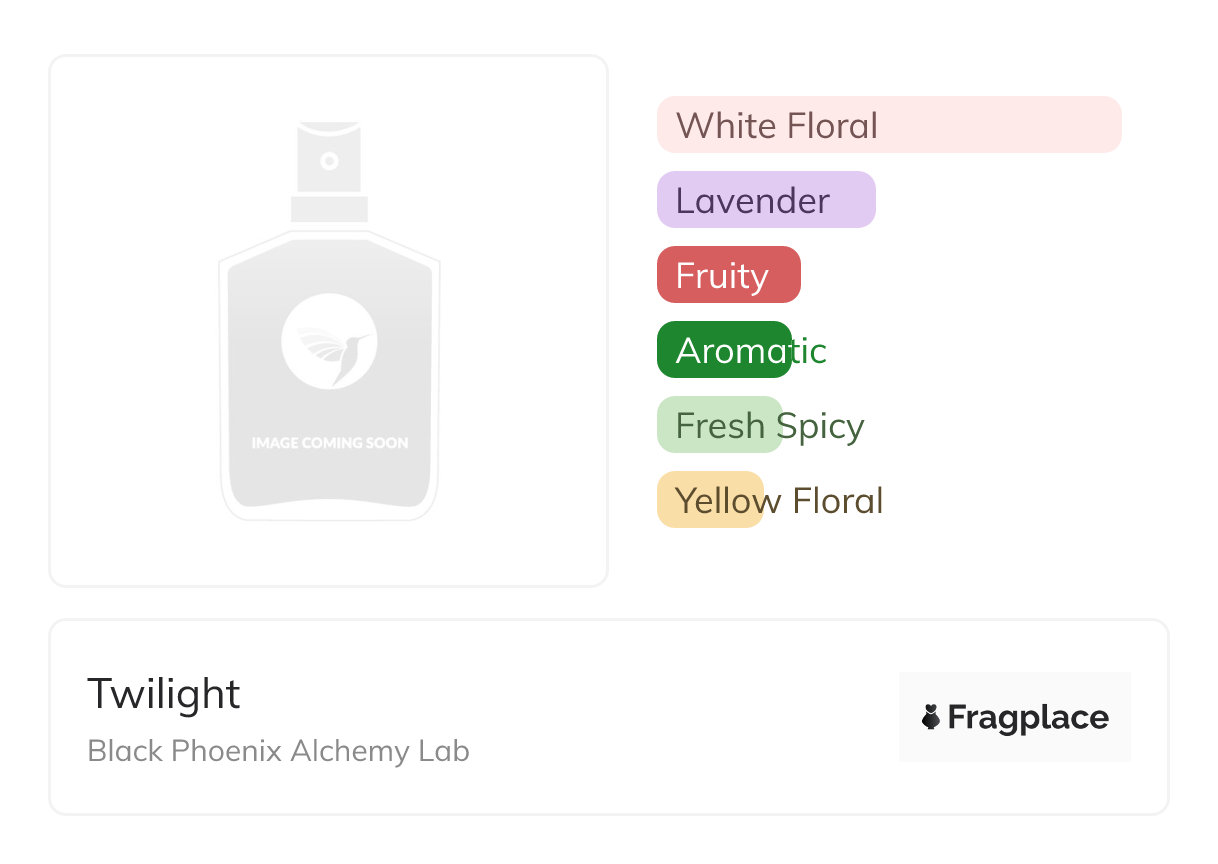This screenshot has height=864, width=1218.
Task: Click the Fragplace bee logo icon
Action: point(931,717)
